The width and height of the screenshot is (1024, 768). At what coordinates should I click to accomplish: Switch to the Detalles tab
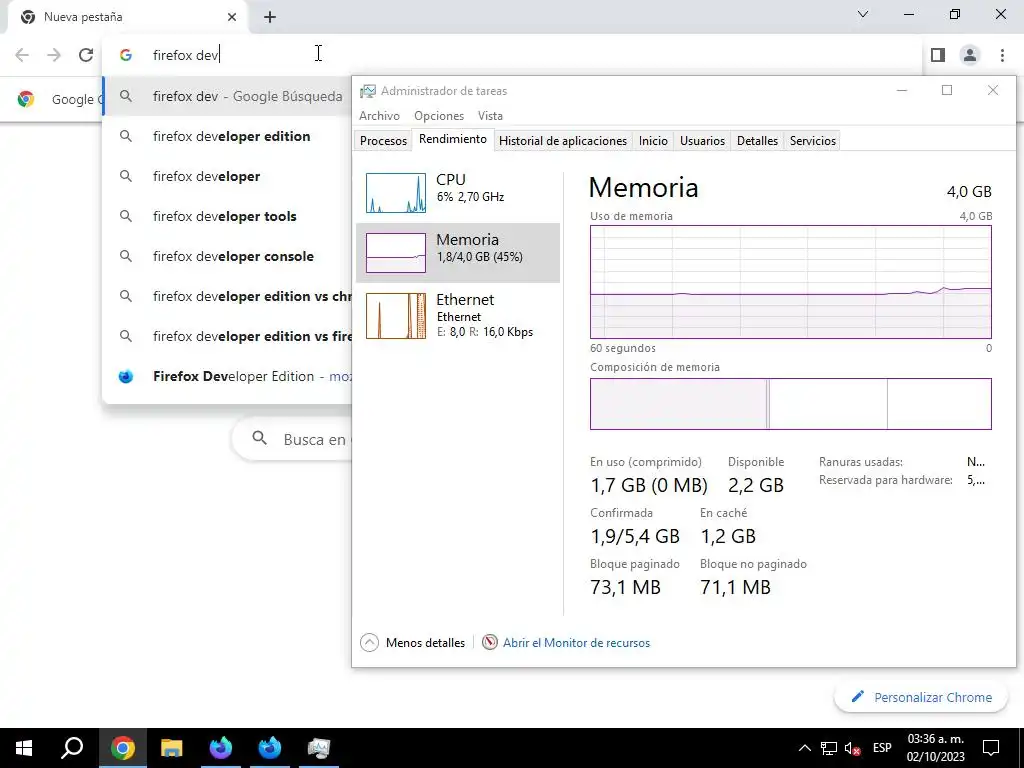pos(757,140)
